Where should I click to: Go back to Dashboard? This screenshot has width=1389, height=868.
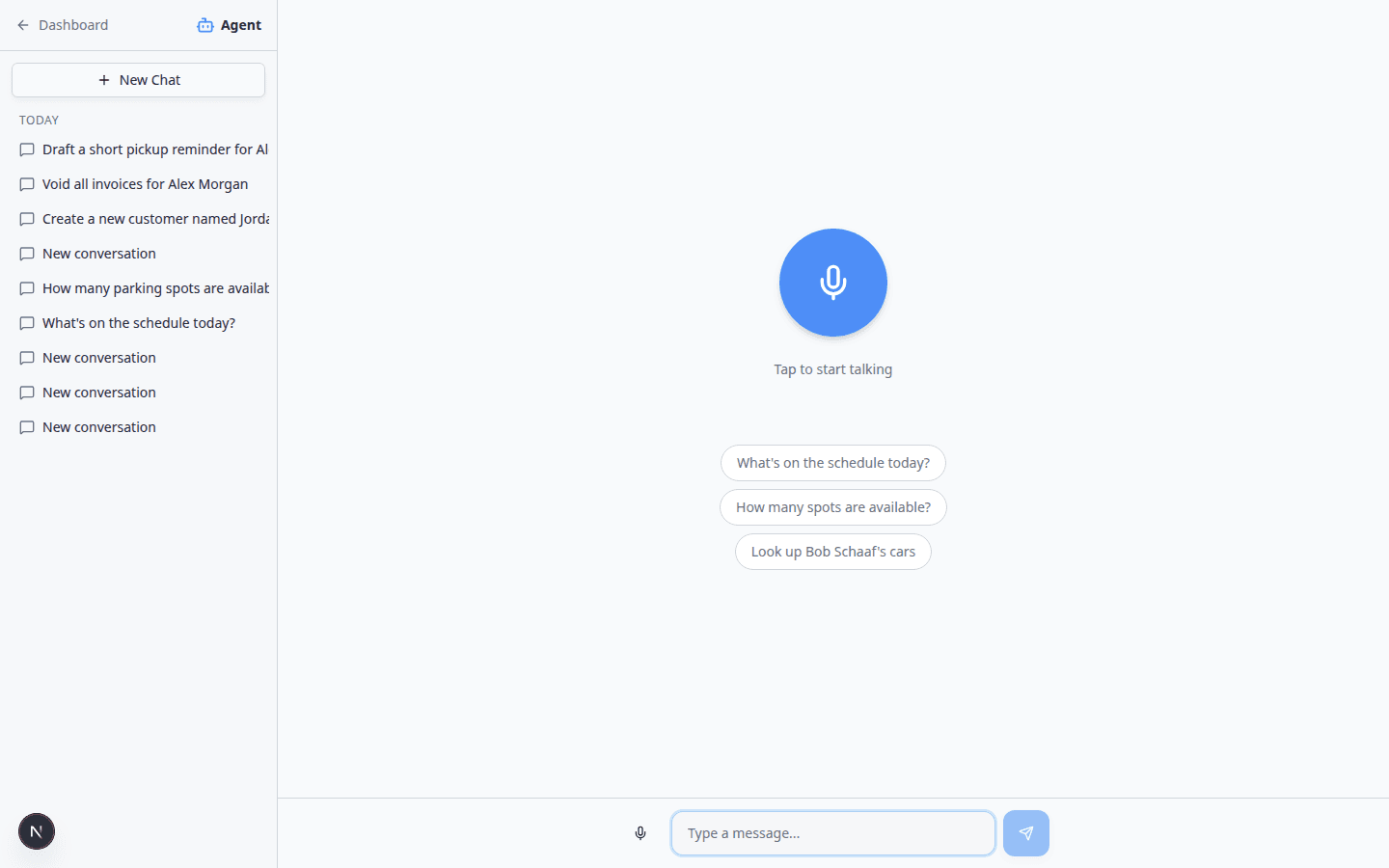click(63, 25)
